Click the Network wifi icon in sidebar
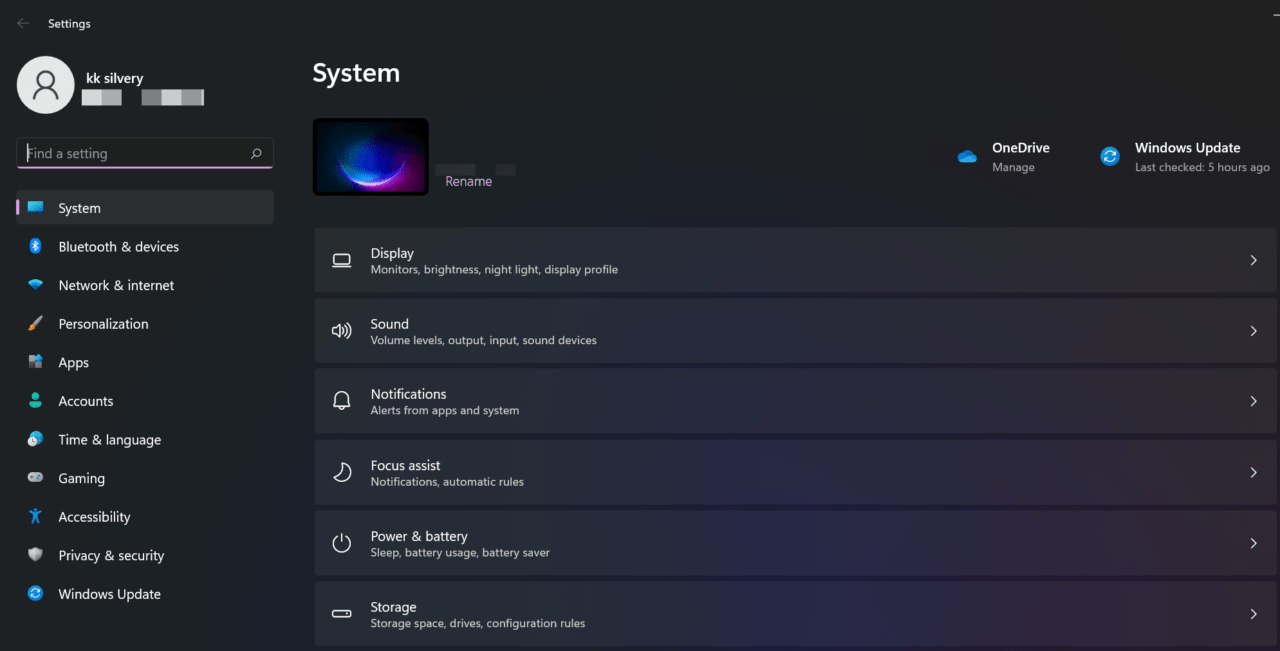Viewport: 1280px width, 651px height. 36,285
